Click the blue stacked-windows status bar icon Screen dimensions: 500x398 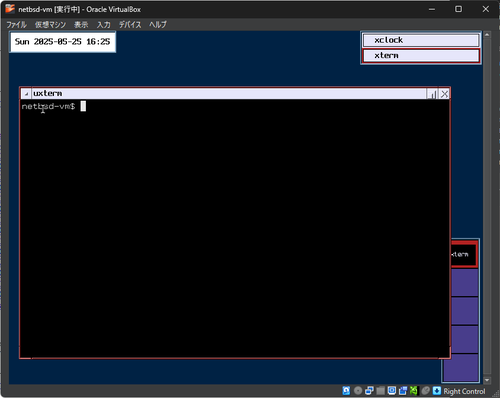click(403, 391)
